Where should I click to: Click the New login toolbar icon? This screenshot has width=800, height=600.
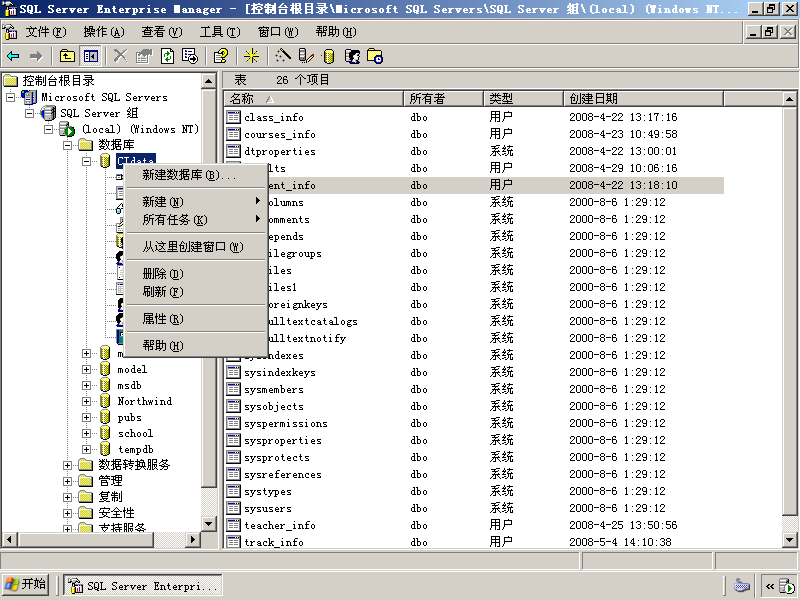tap(352, 56)
